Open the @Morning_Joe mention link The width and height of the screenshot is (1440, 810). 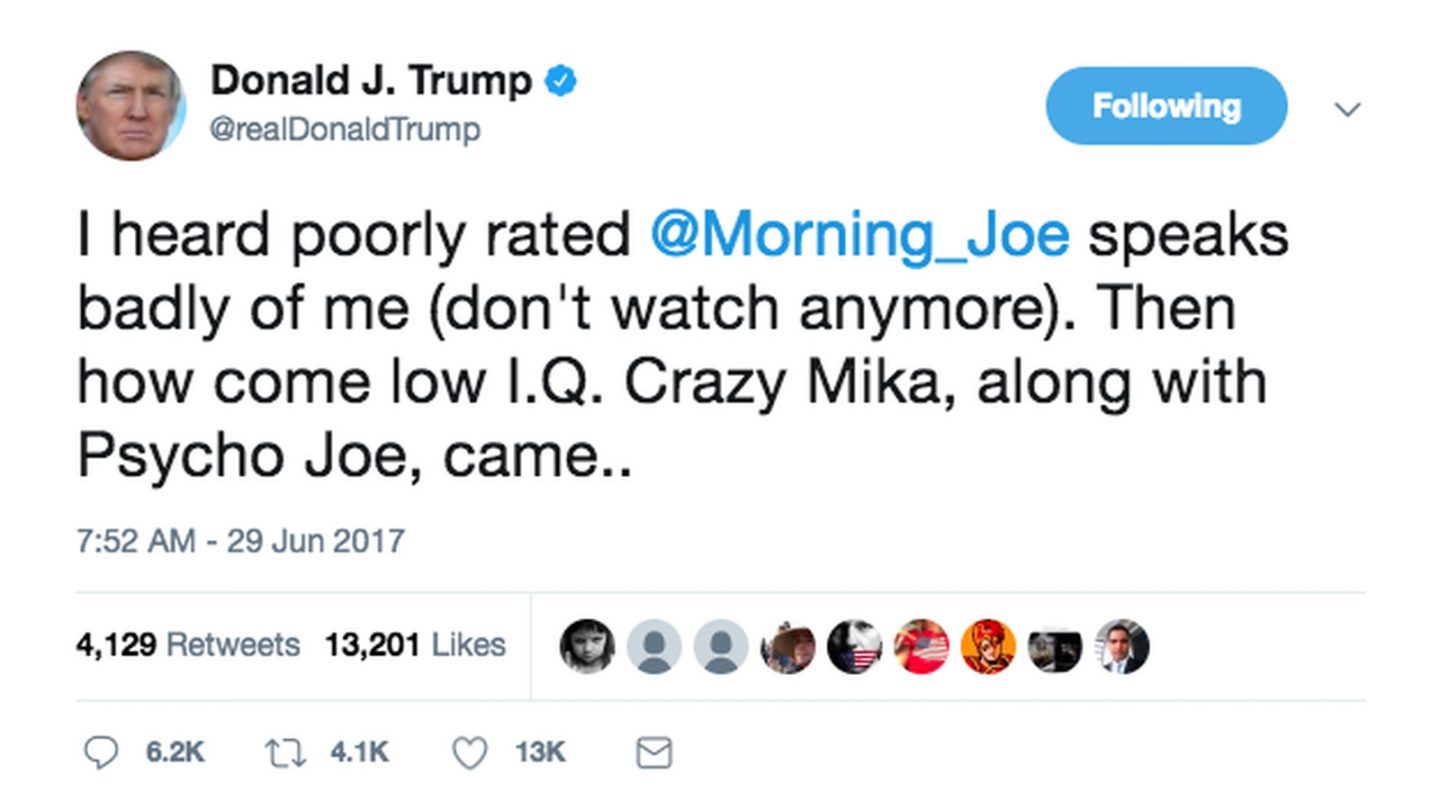pyautogui.click(x=859, y=234)
